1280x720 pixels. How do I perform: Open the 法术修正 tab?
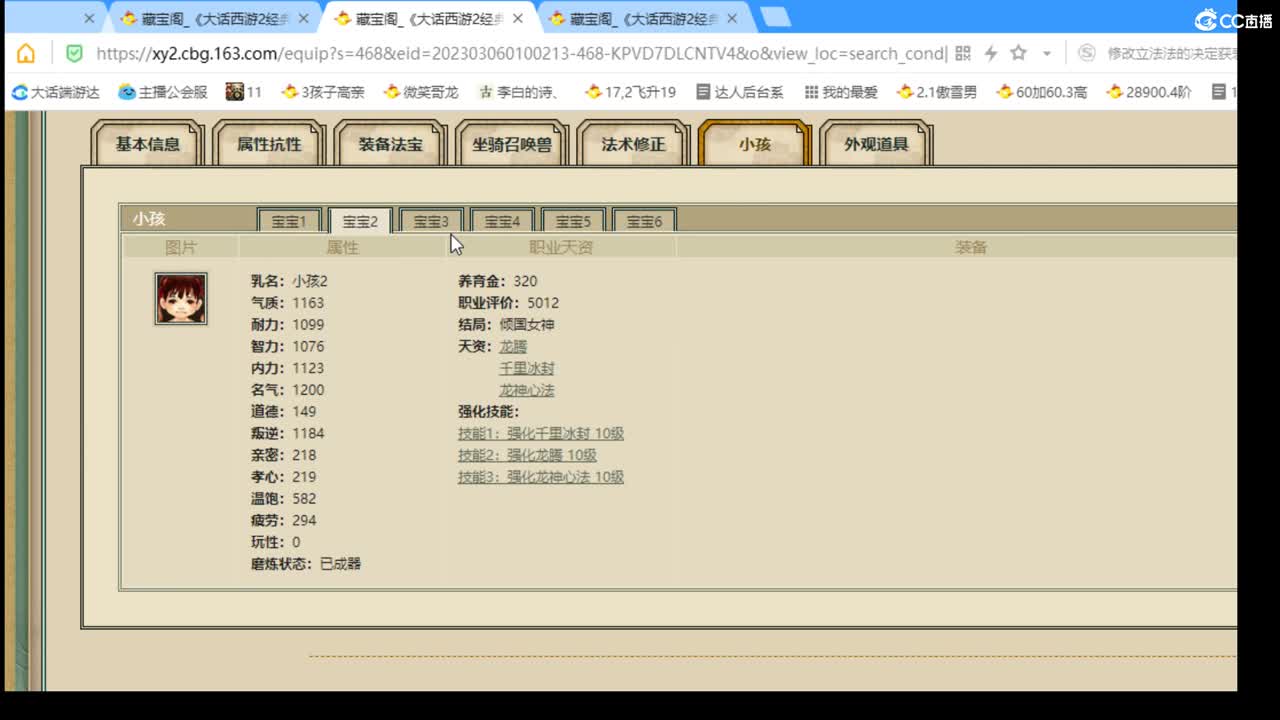click(x=634, y=144)
